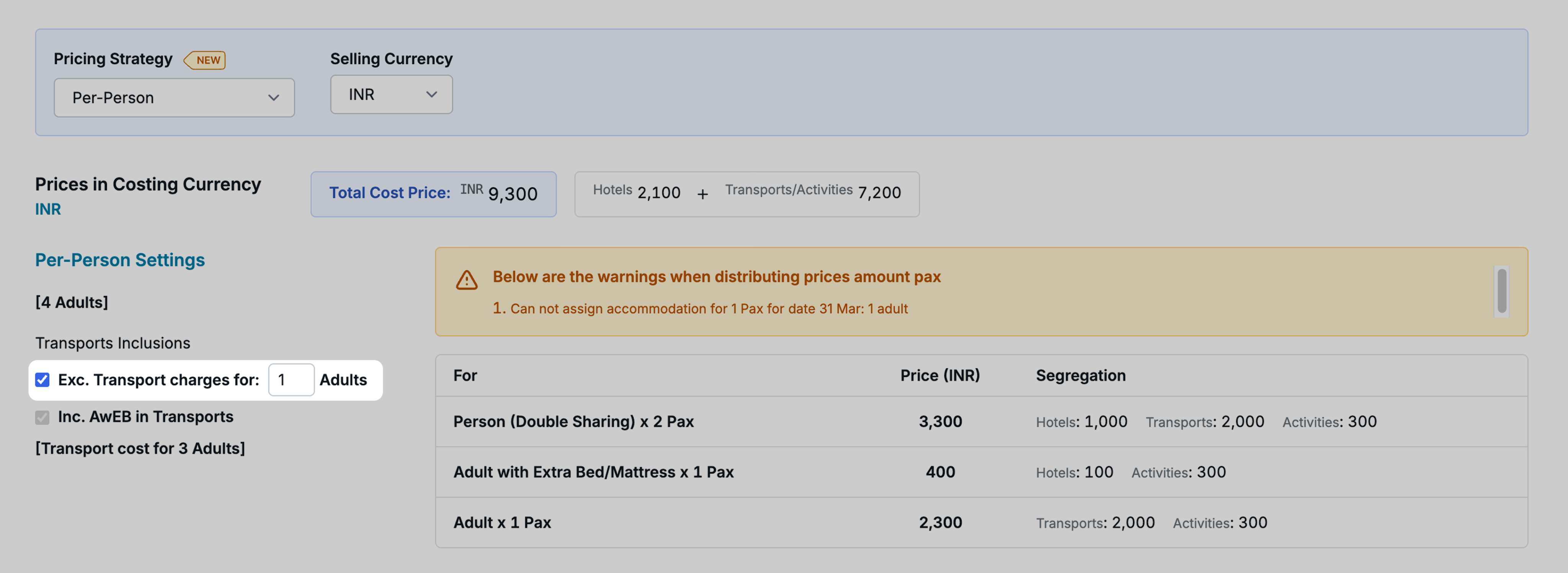This screenshot has width=1568, height=573.
Task: Click the INR costing currency link
Action: pos(48,210)
